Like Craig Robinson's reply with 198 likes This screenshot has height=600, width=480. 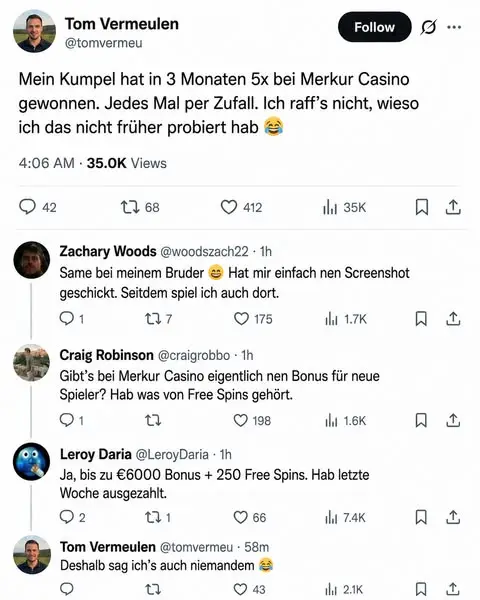252,421
